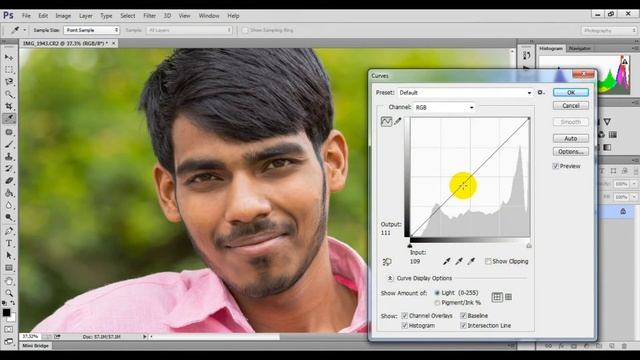Open the Filter menu
640x360 pixels.
(x=149, y=16)
